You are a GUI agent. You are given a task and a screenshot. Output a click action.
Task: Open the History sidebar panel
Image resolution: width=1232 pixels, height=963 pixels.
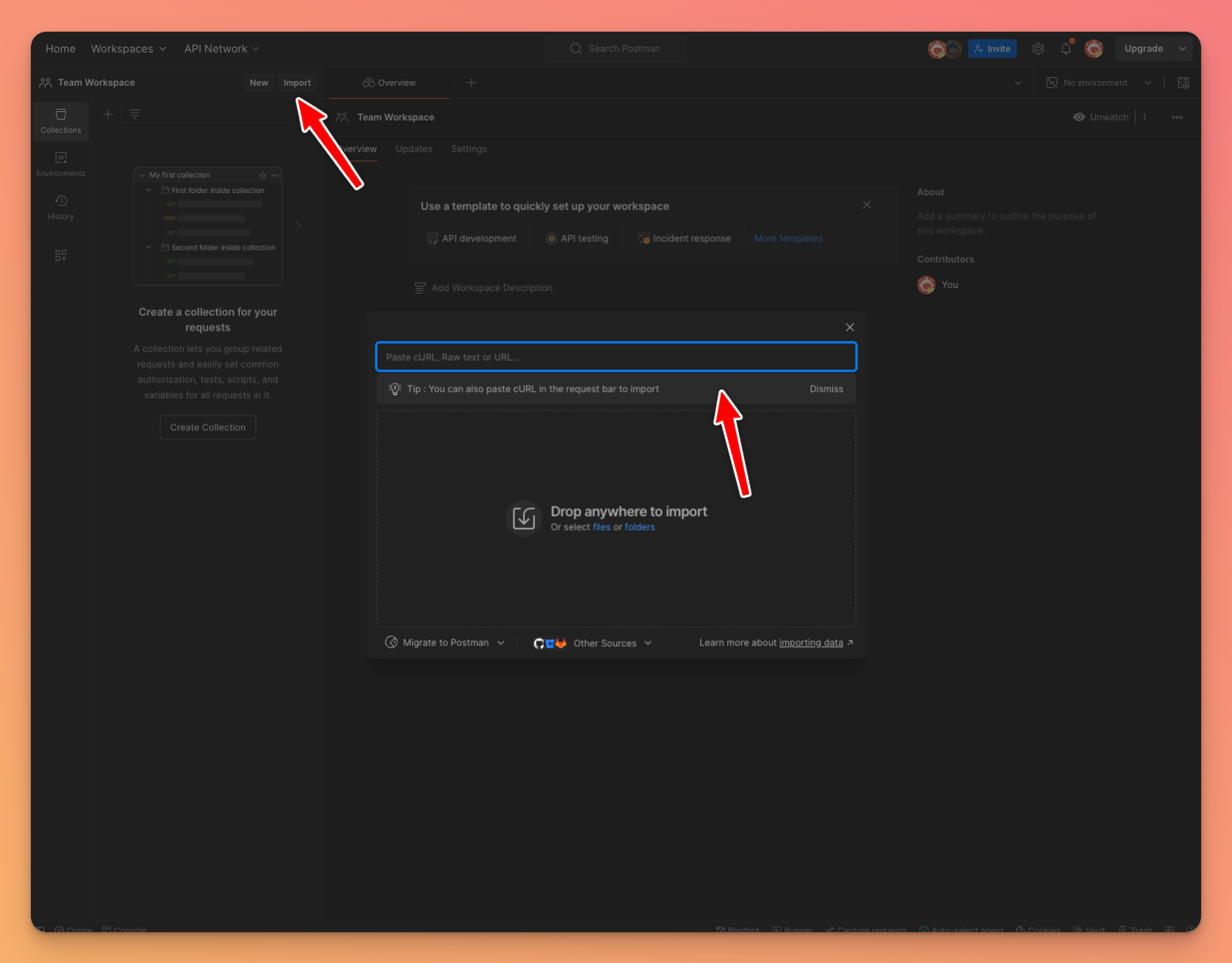pyautogui.click(x=60, y=208)
